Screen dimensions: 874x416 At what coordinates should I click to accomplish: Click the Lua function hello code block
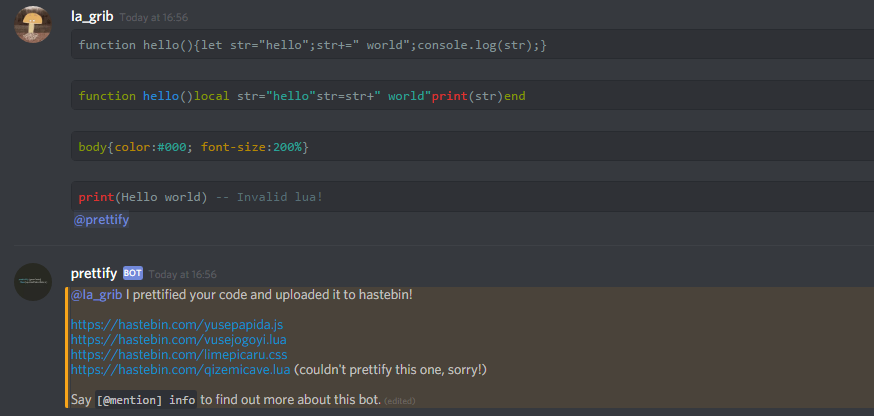tap(473, 96)
